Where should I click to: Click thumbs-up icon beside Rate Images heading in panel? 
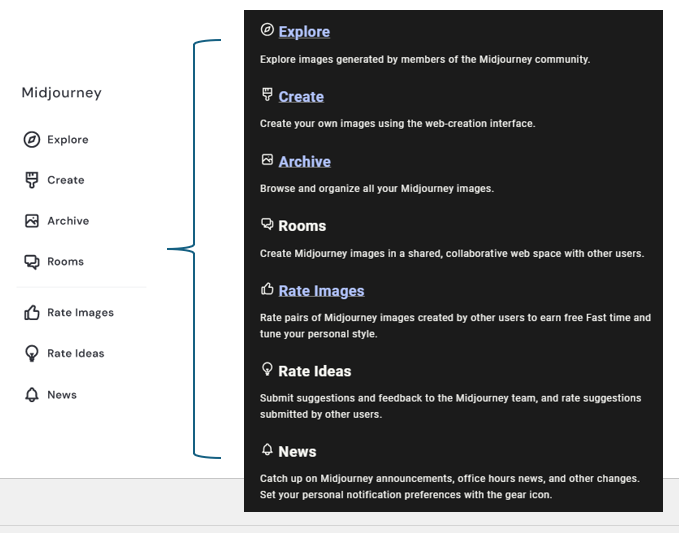[267, 288]
